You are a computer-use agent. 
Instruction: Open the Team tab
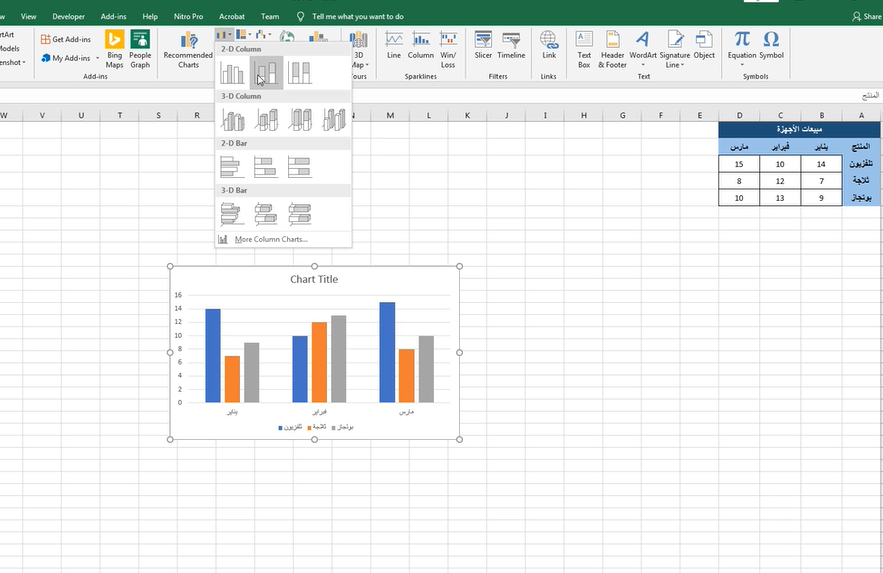[270, 16]
